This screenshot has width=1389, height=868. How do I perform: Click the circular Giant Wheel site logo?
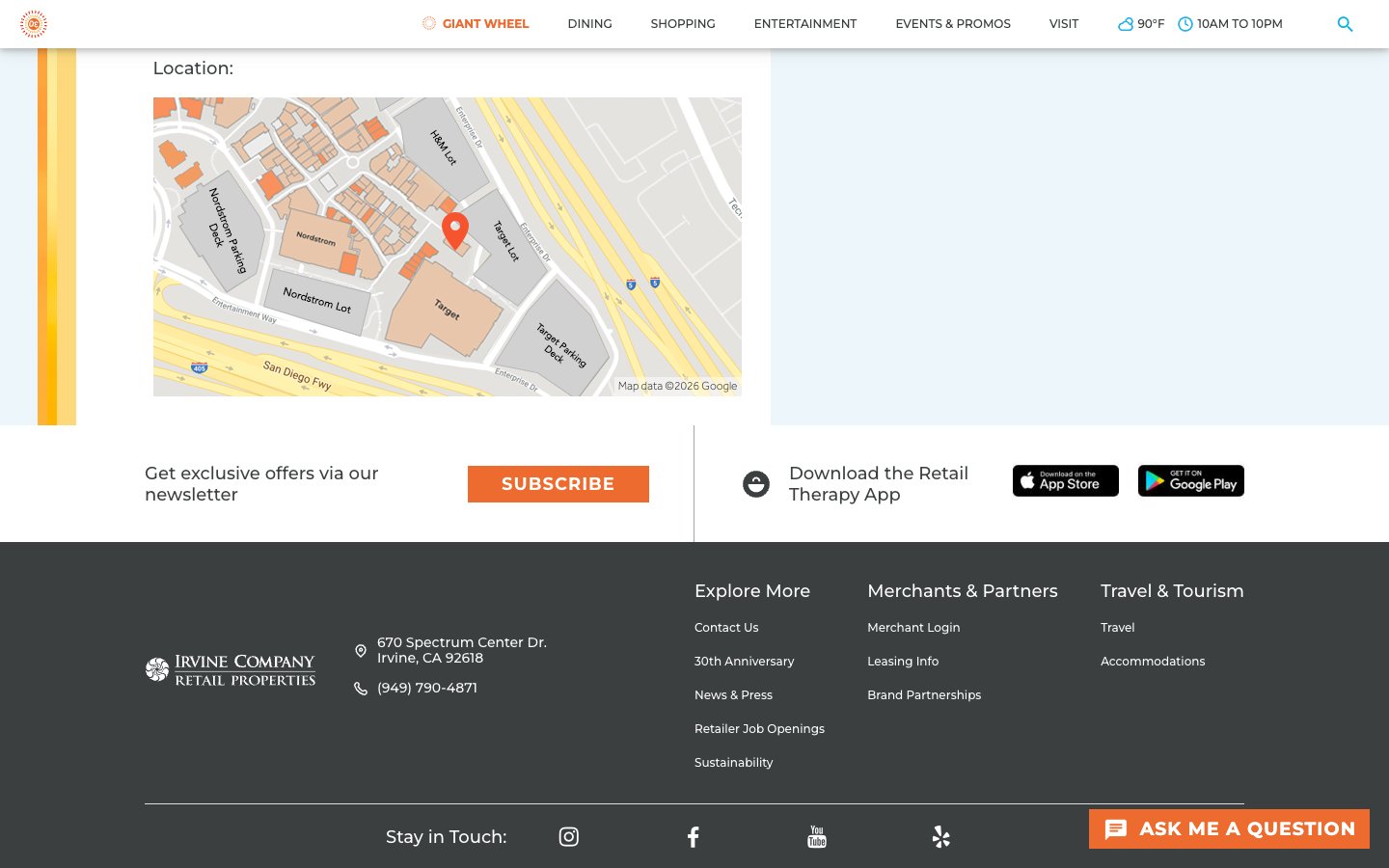click(34, 24)
